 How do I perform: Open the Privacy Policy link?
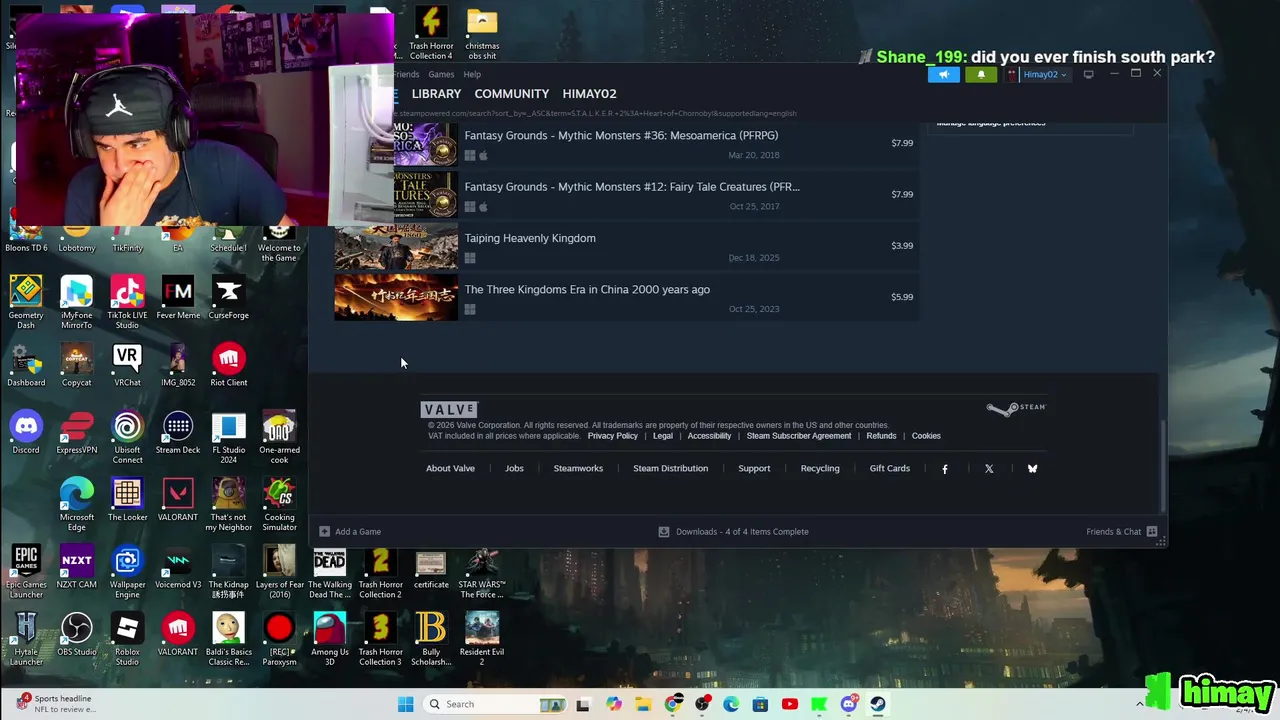pos(613,436)
